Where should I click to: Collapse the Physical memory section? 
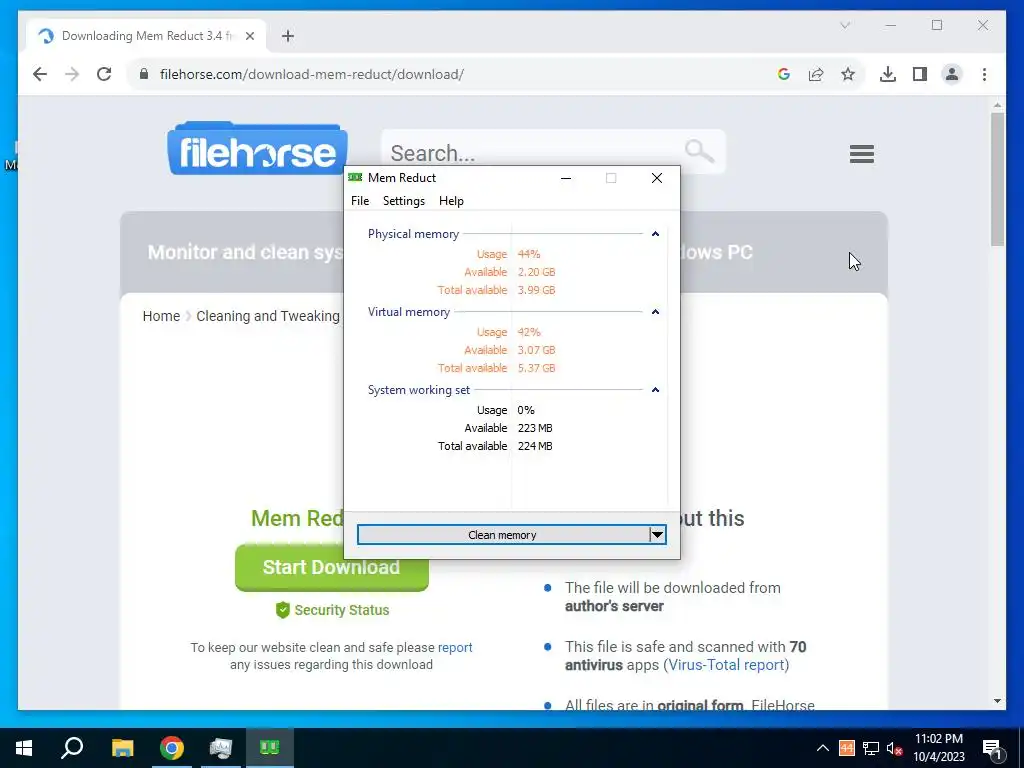click(x=655, y=234)
